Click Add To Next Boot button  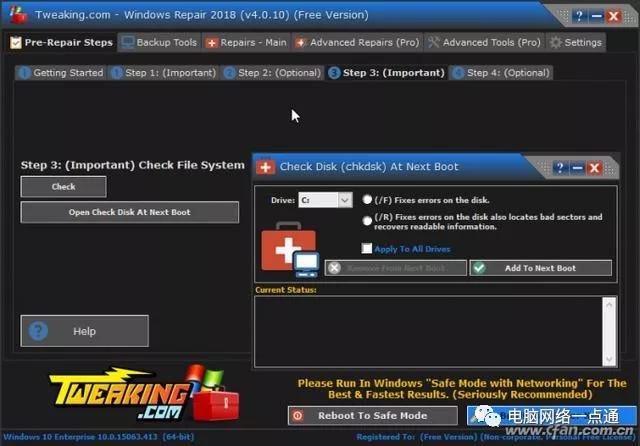[x=540, y=268]
